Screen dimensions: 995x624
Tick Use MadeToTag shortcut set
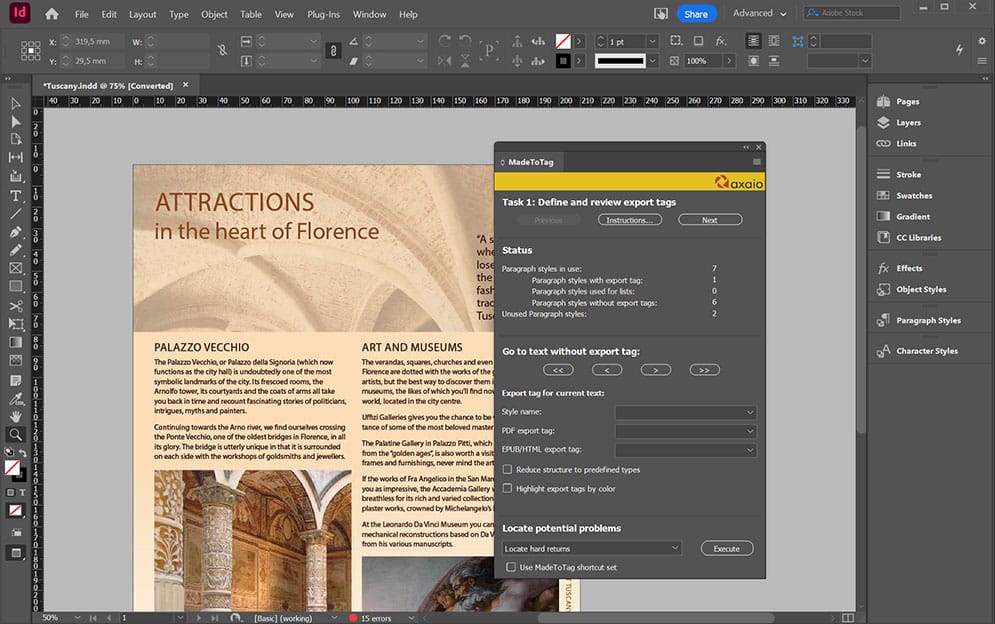point(511,567)
